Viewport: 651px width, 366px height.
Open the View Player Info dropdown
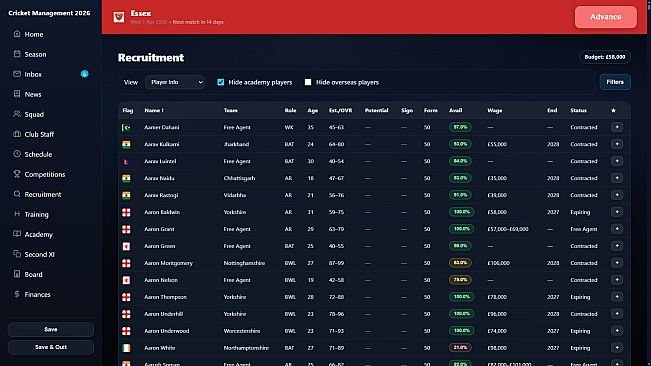click(x=175, y=82)
